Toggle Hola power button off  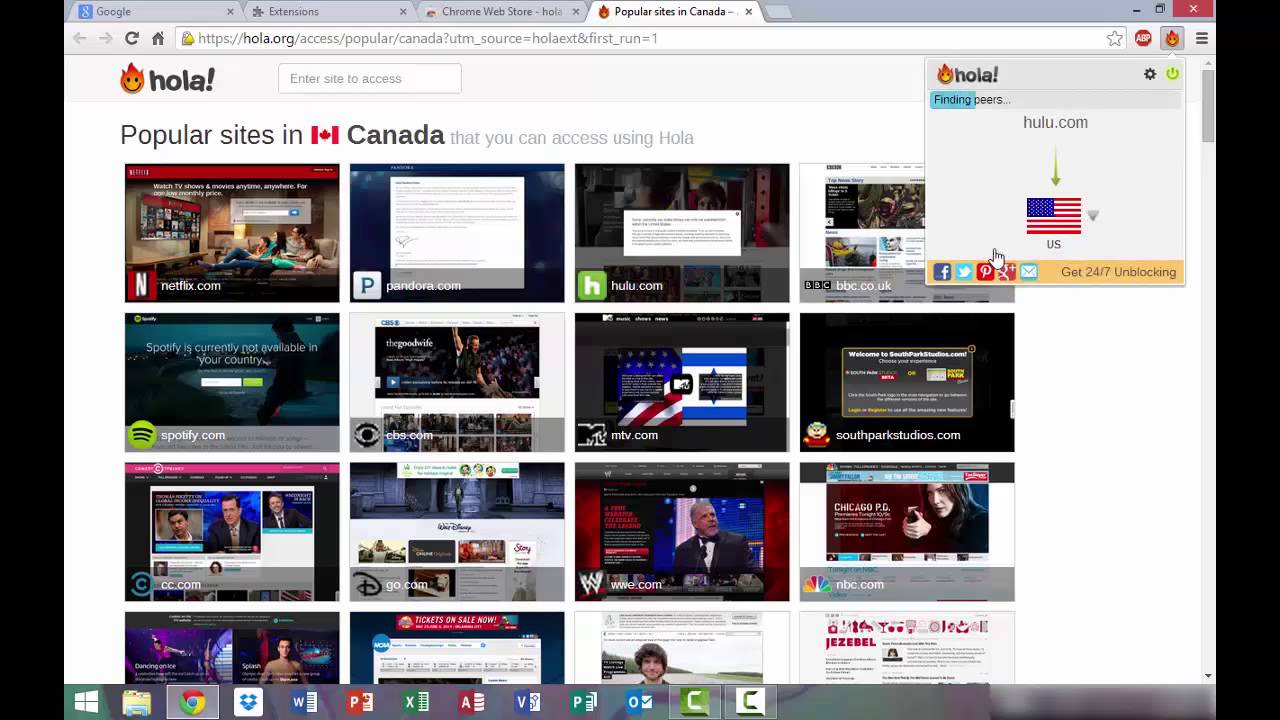click(1172, 74)
